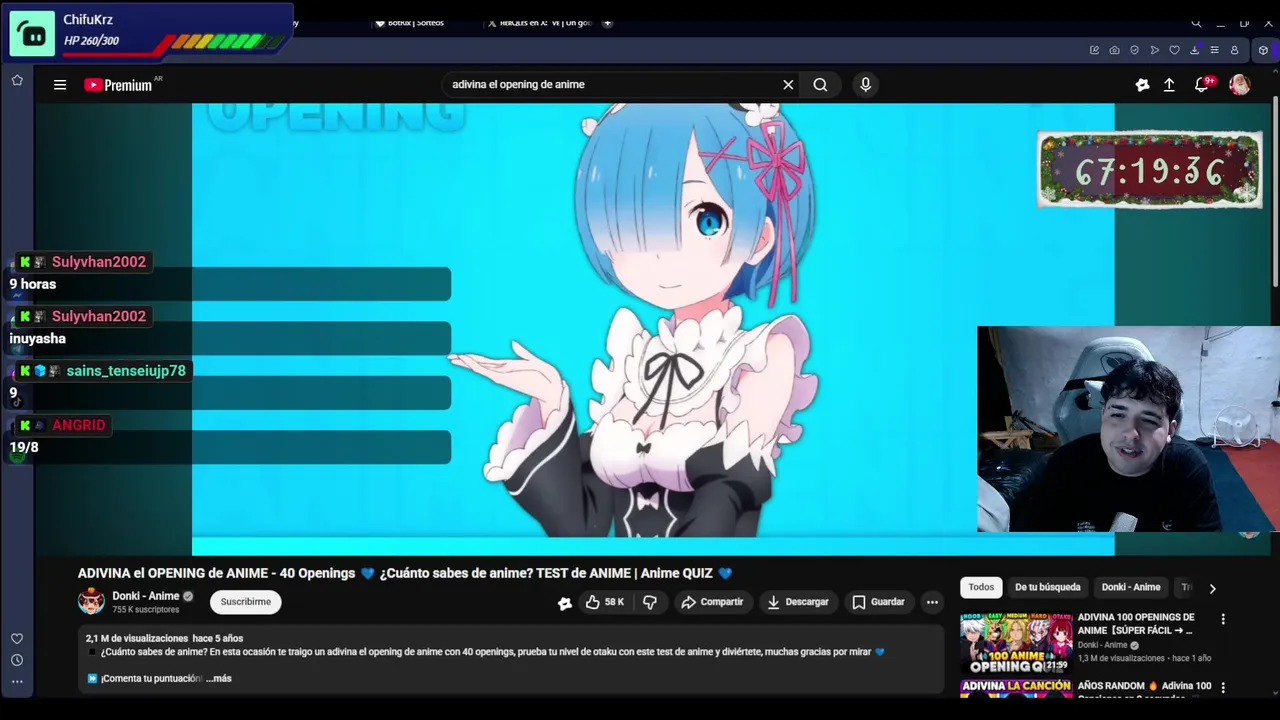
Task: Click '755 K suscriptores' text
Action: [x=146, y=610]
